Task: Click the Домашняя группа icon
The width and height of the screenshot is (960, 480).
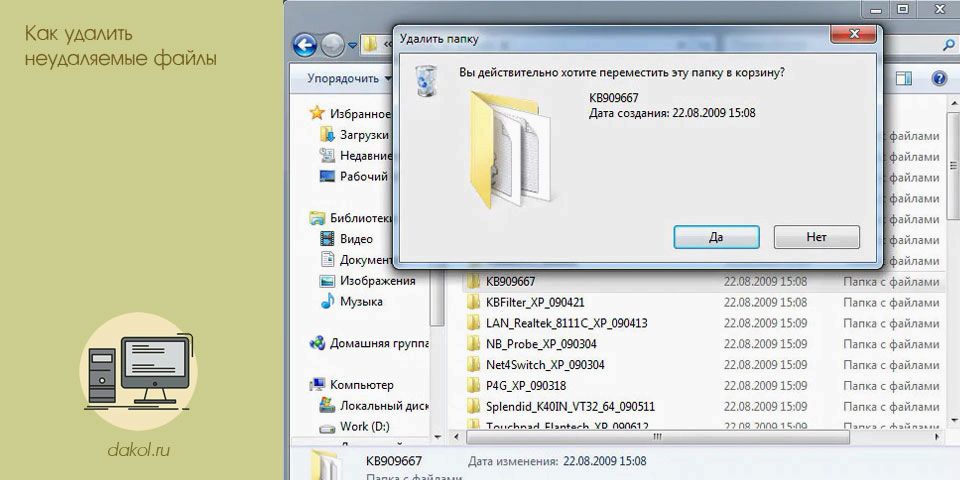Action: (317, 343)
